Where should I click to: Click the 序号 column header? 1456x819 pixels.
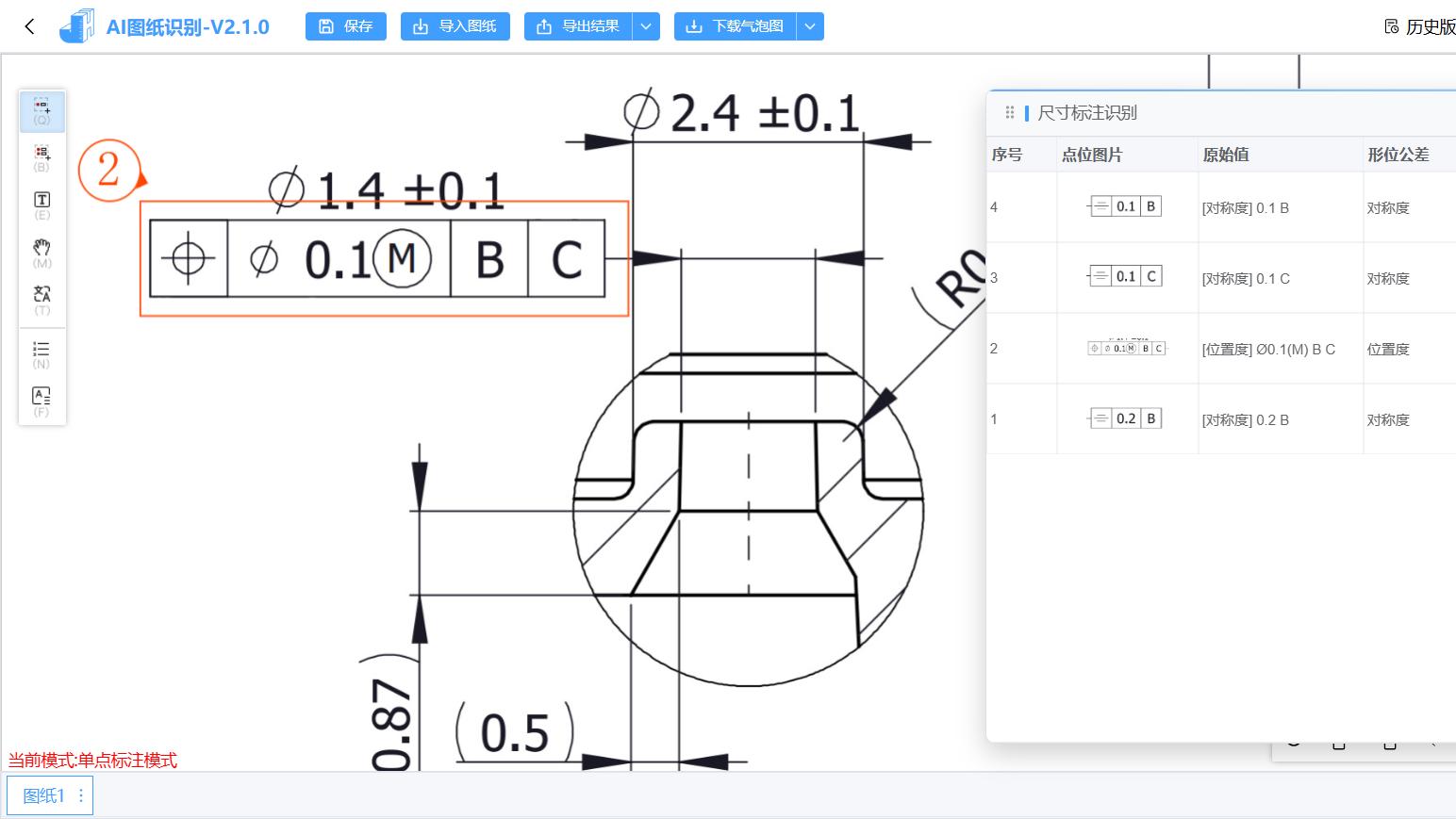[x=1007, y=155]
